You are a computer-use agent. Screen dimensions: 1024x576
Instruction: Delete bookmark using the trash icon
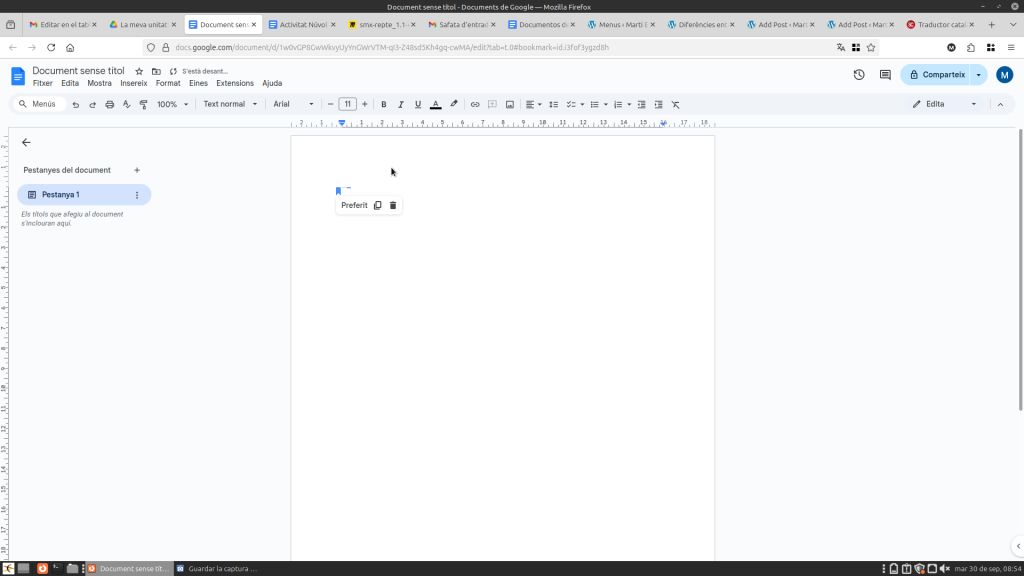point(393,205)
